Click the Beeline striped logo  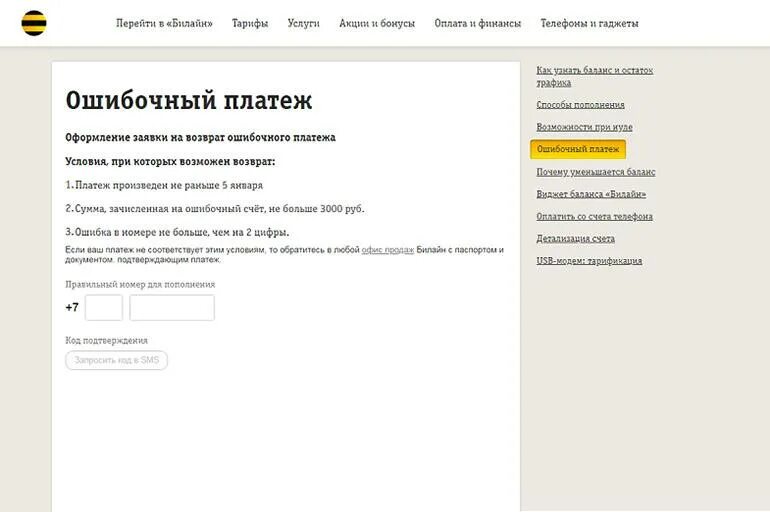34,23
